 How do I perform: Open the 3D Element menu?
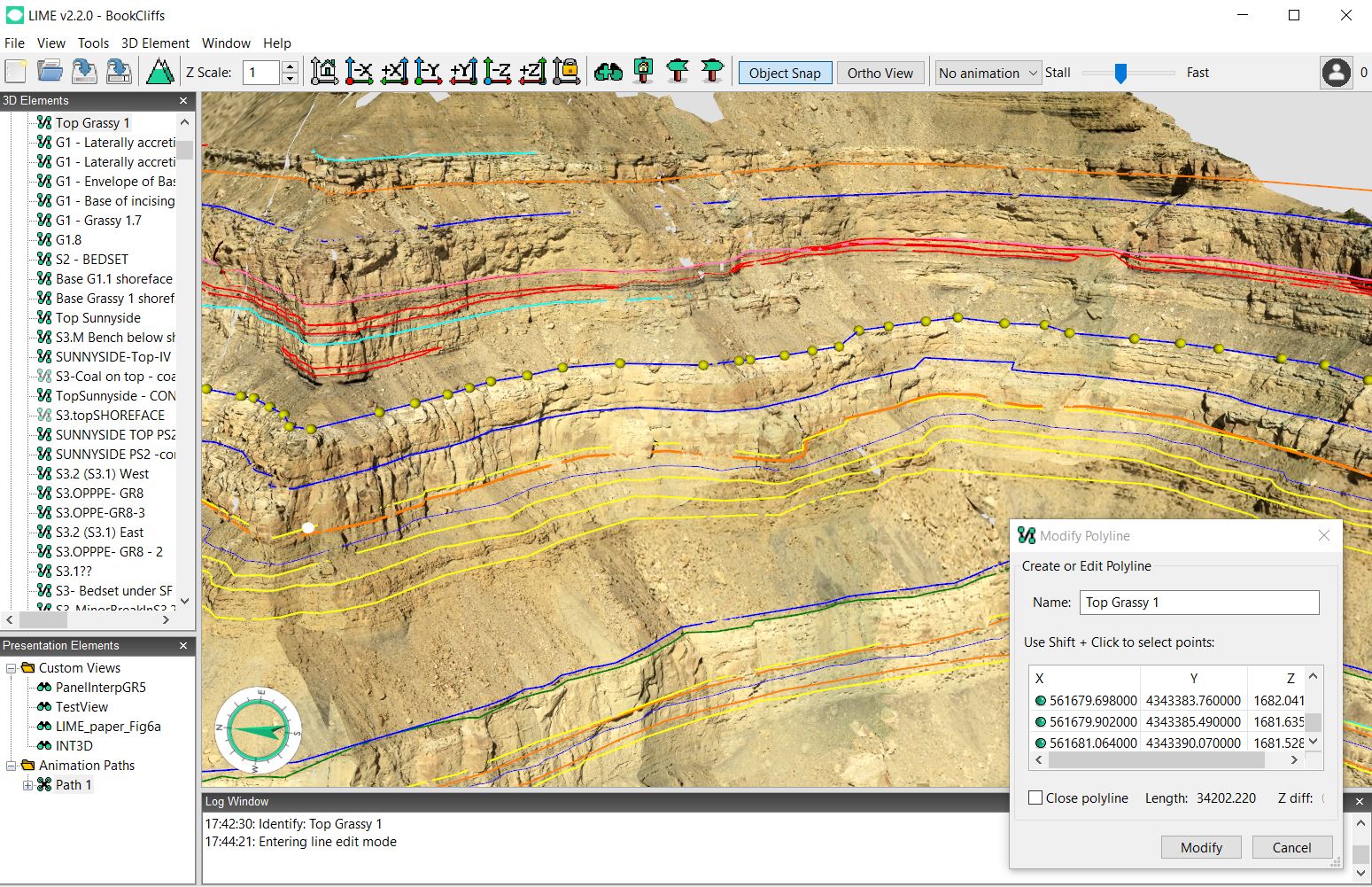point(156,43)
